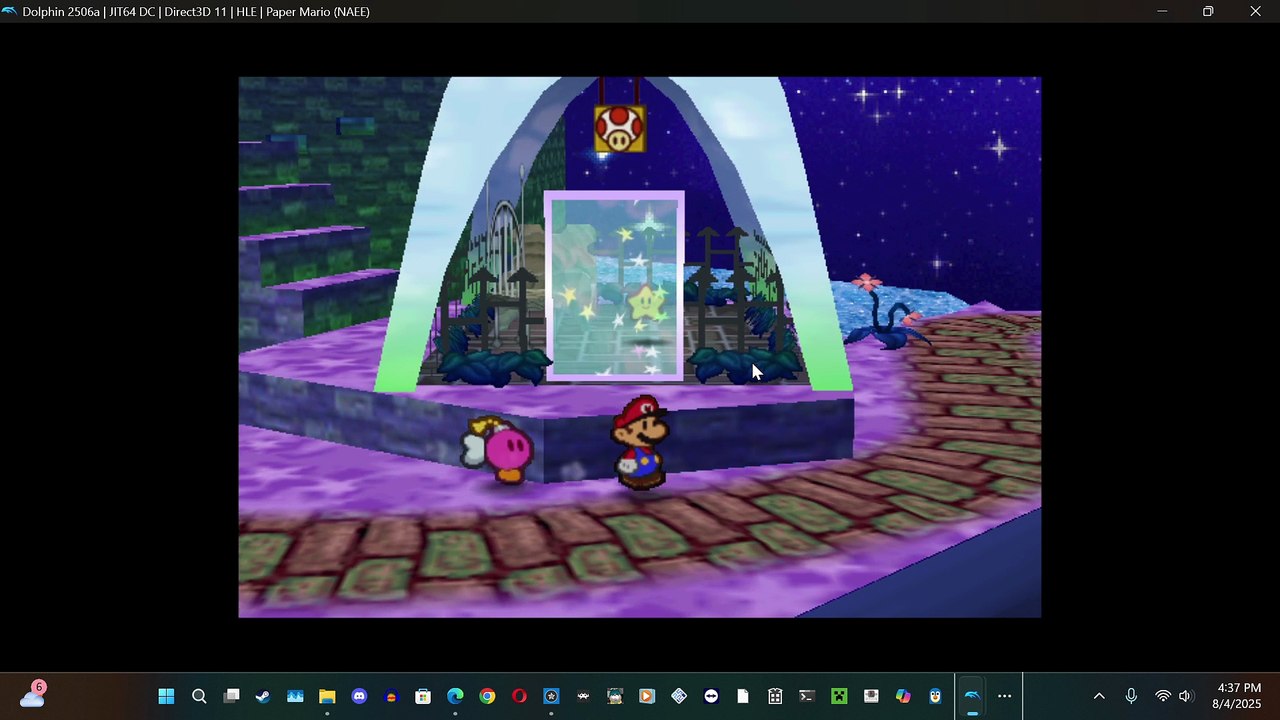The height and width of the screenshot is (720, 1280).
Task: Click the Toad House sign block
Action: point(620,129)
